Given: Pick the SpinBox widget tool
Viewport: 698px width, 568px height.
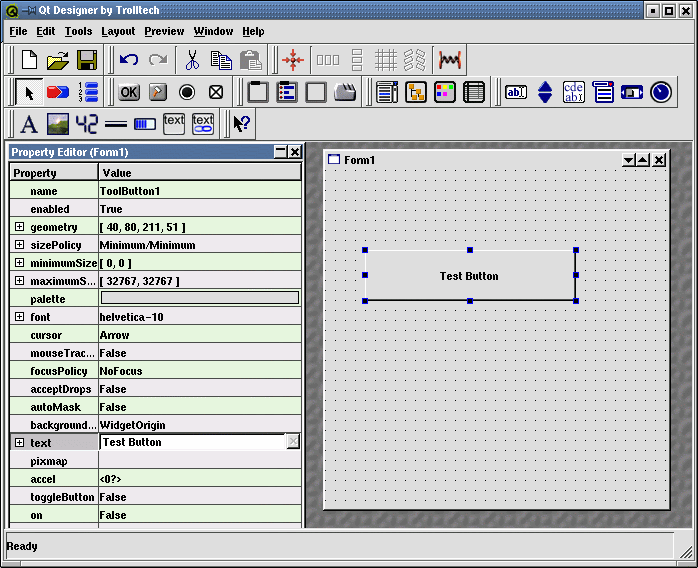Looking at the screenshot, I should [545, 93].
